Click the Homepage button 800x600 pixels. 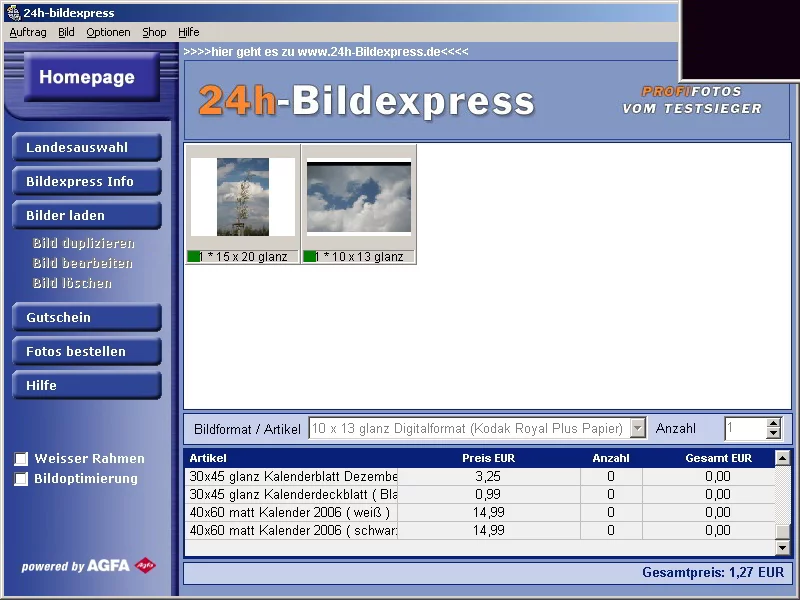point(91,77)
